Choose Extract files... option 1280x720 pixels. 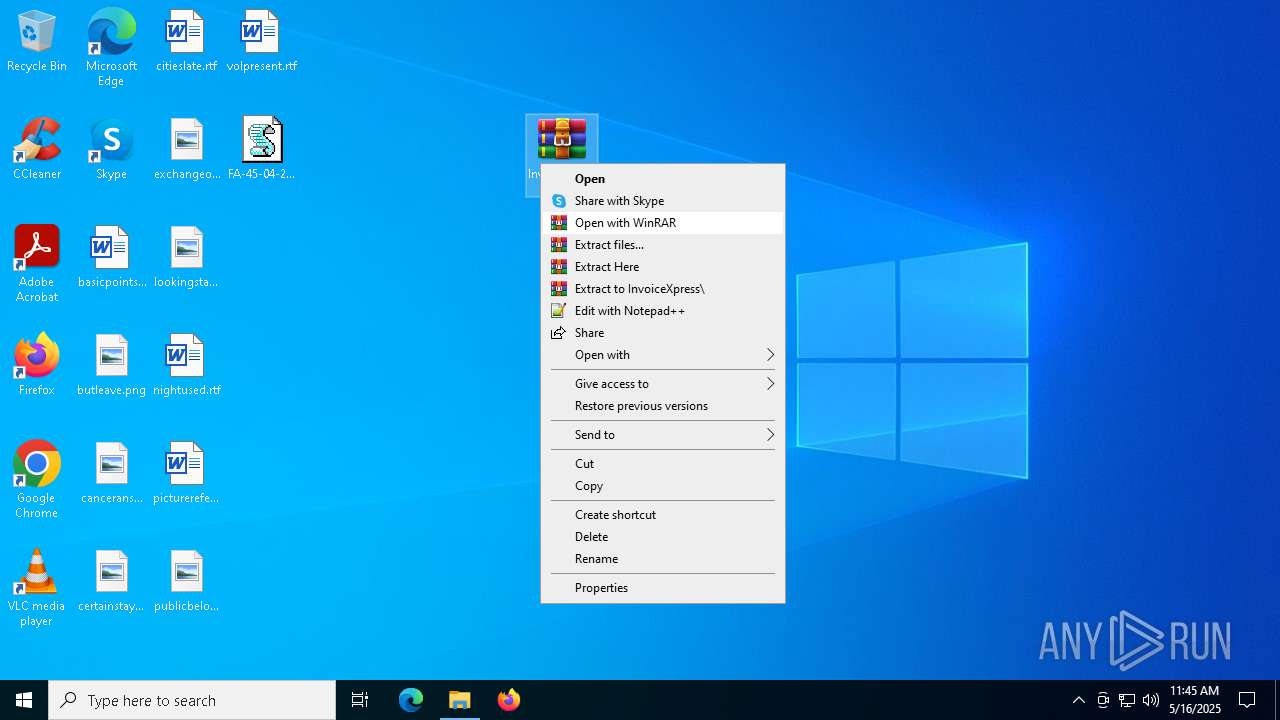[663, 245]
